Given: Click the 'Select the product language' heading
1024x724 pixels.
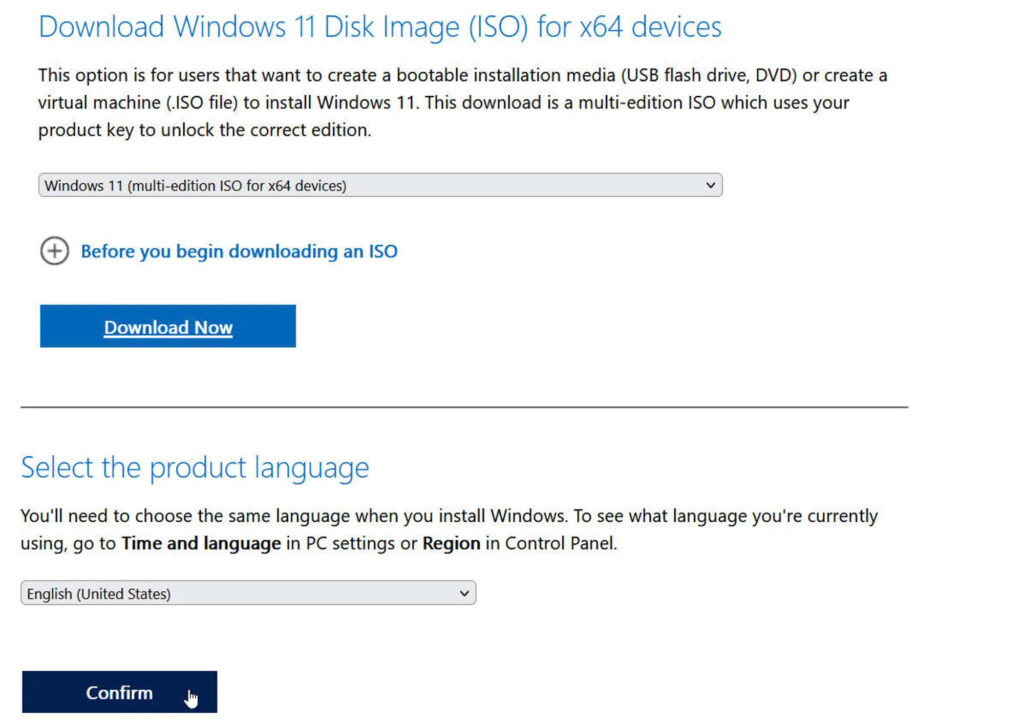Looking at the screenshot, I should (x=196, y=466).
